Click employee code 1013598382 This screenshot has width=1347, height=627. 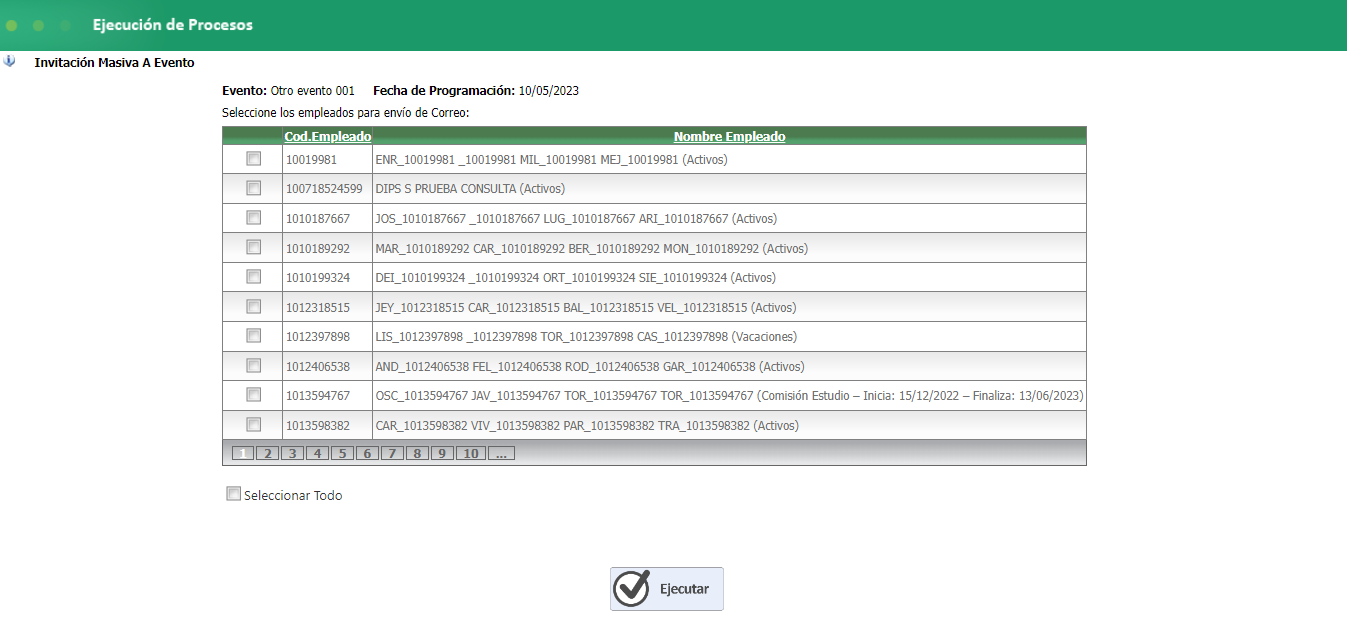click(318, 425)
